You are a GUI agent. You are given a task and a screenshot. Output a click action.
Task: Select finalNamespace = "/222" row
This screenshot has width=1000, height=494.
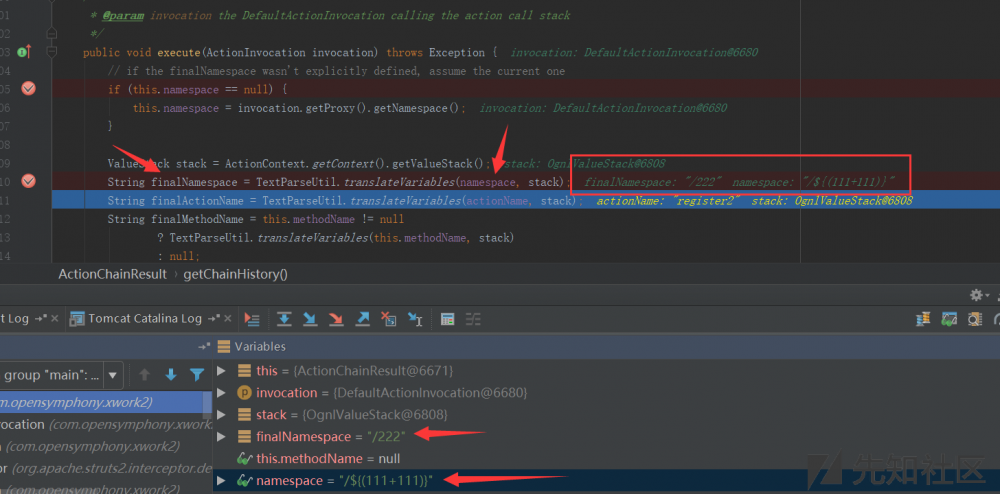coord(606,437)
